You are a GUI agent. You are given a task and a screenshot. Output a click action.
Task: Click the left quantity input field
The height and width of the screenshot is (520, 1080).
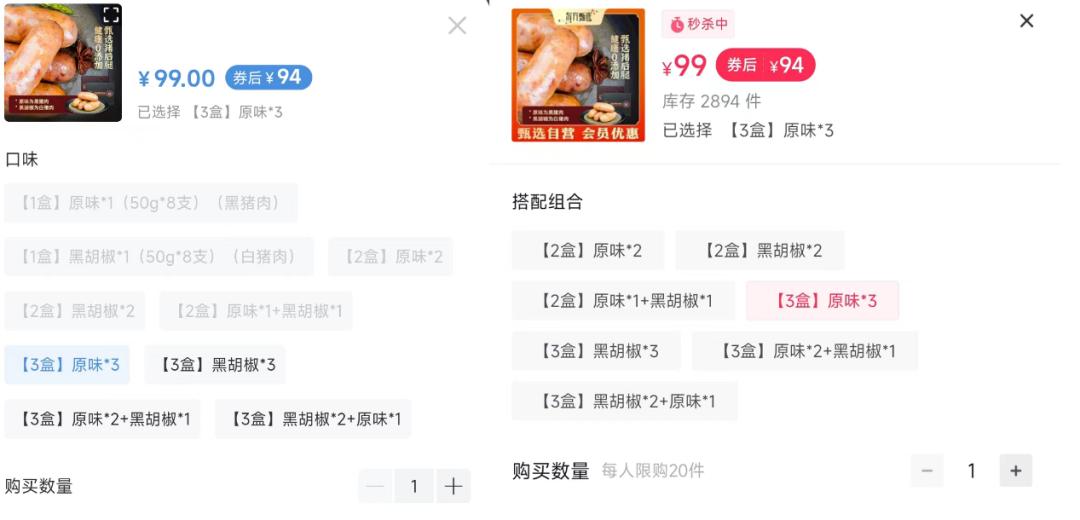[x=414, y=487]
